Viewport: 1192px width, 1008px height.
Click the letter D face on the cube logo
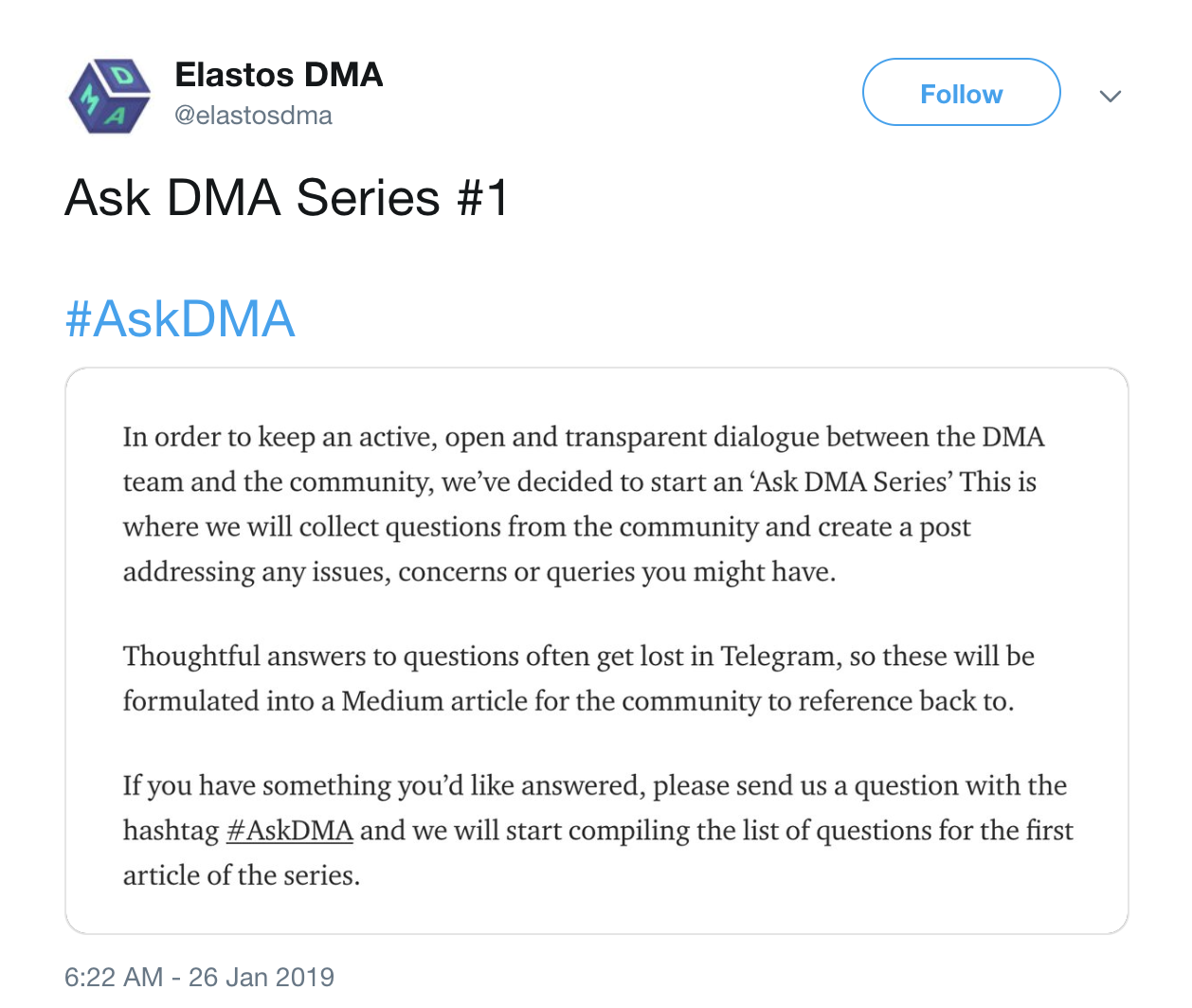[121, 75]
